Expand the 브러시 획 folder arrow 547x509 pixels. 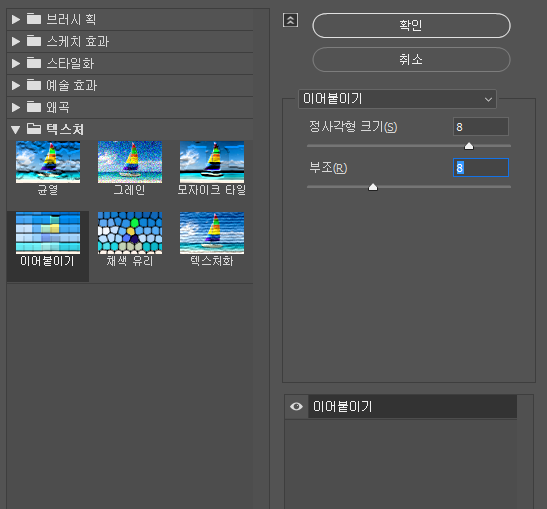click(16, 20)
